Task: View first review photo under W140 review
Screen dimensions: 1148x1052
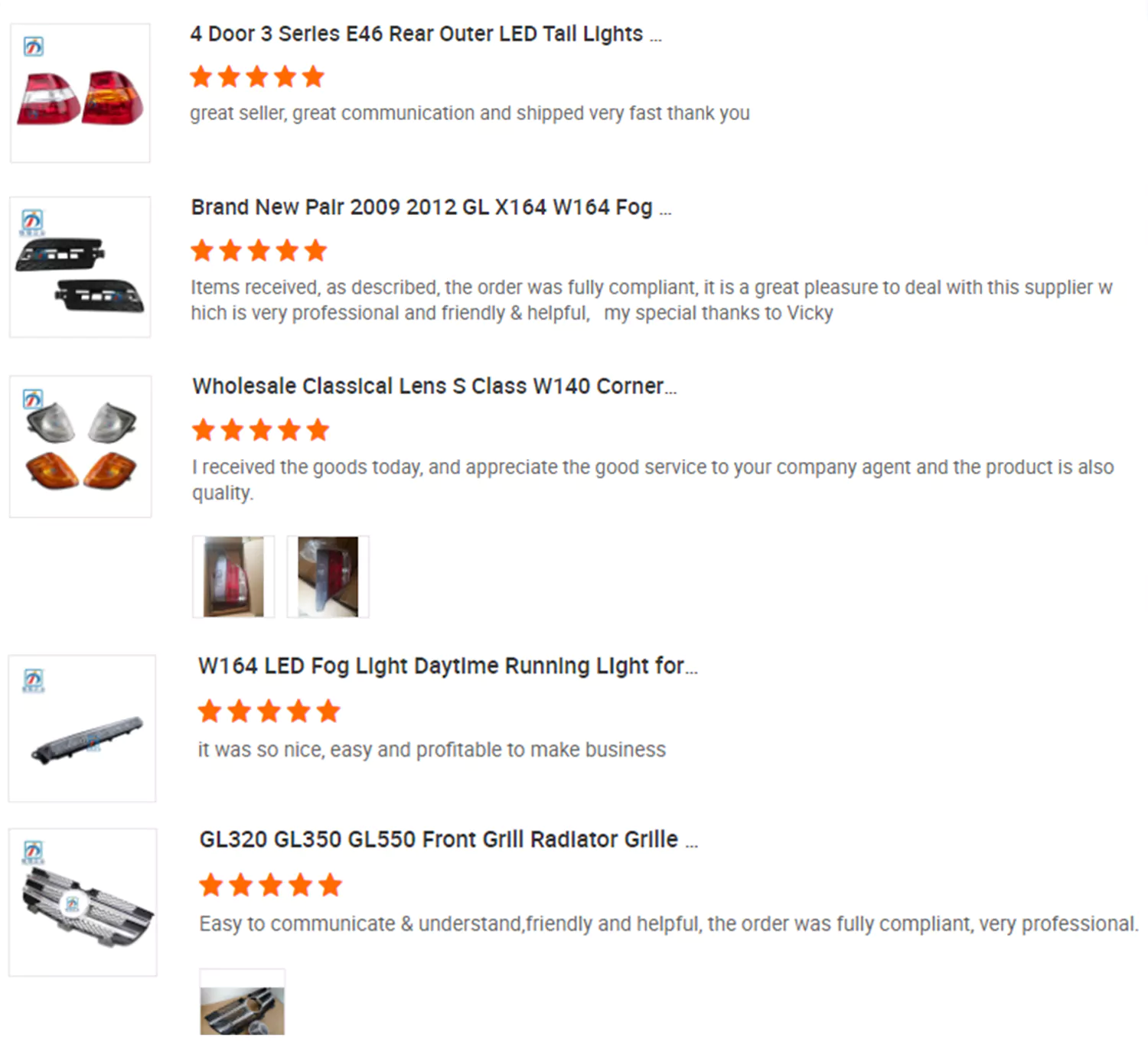Action: click(x=233, y=576)
